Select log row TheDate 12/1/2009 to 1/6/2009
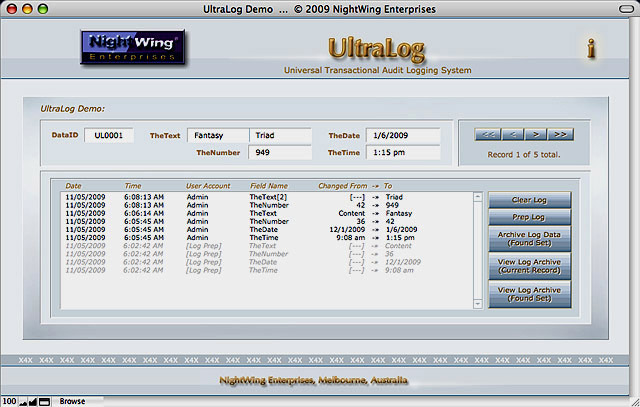The image size is (640, 407). 267,229
